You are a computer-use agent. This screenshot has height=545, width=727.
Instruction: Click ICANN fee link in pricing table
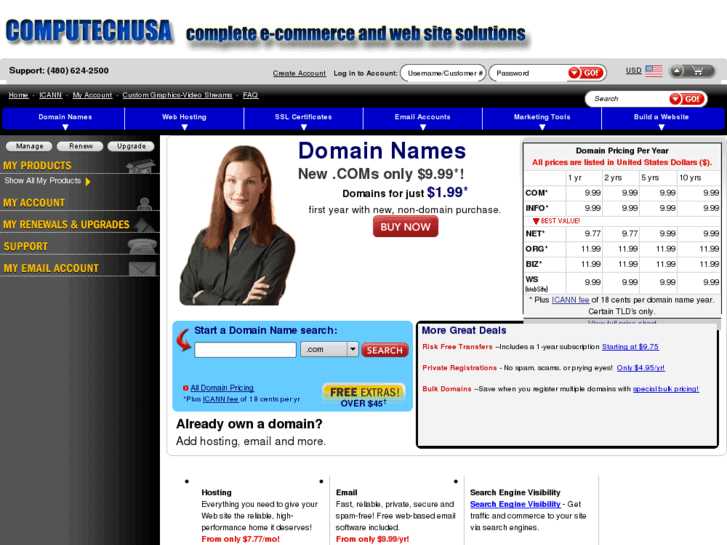coord(570,300)
